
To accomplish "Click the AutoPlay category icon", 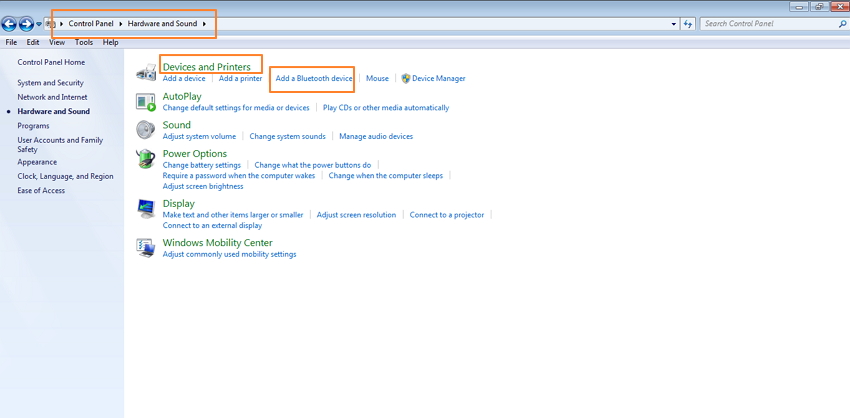I will (146, 101).
